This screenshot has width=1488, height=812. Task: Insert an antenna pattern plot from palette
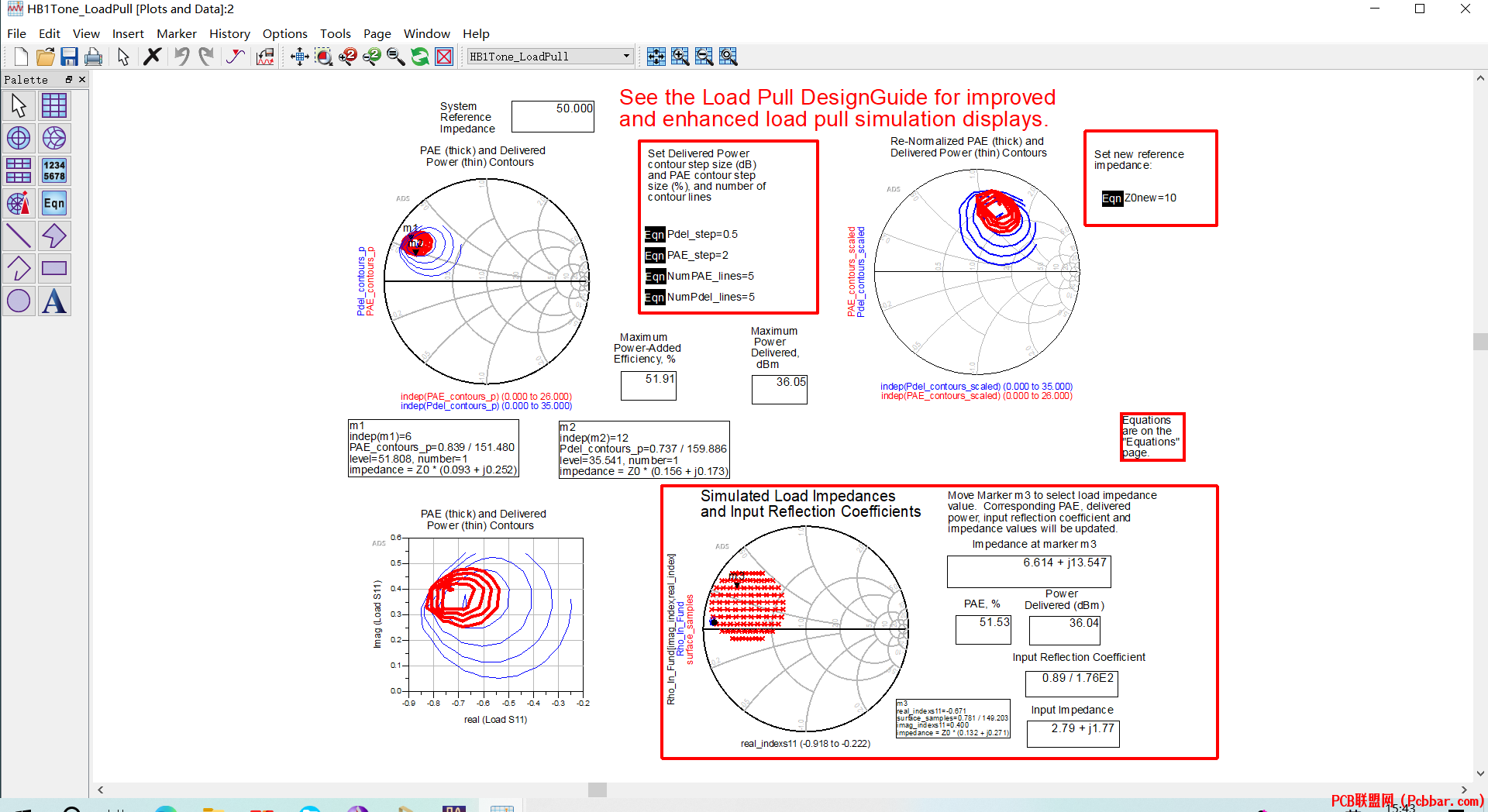point(19,203)
